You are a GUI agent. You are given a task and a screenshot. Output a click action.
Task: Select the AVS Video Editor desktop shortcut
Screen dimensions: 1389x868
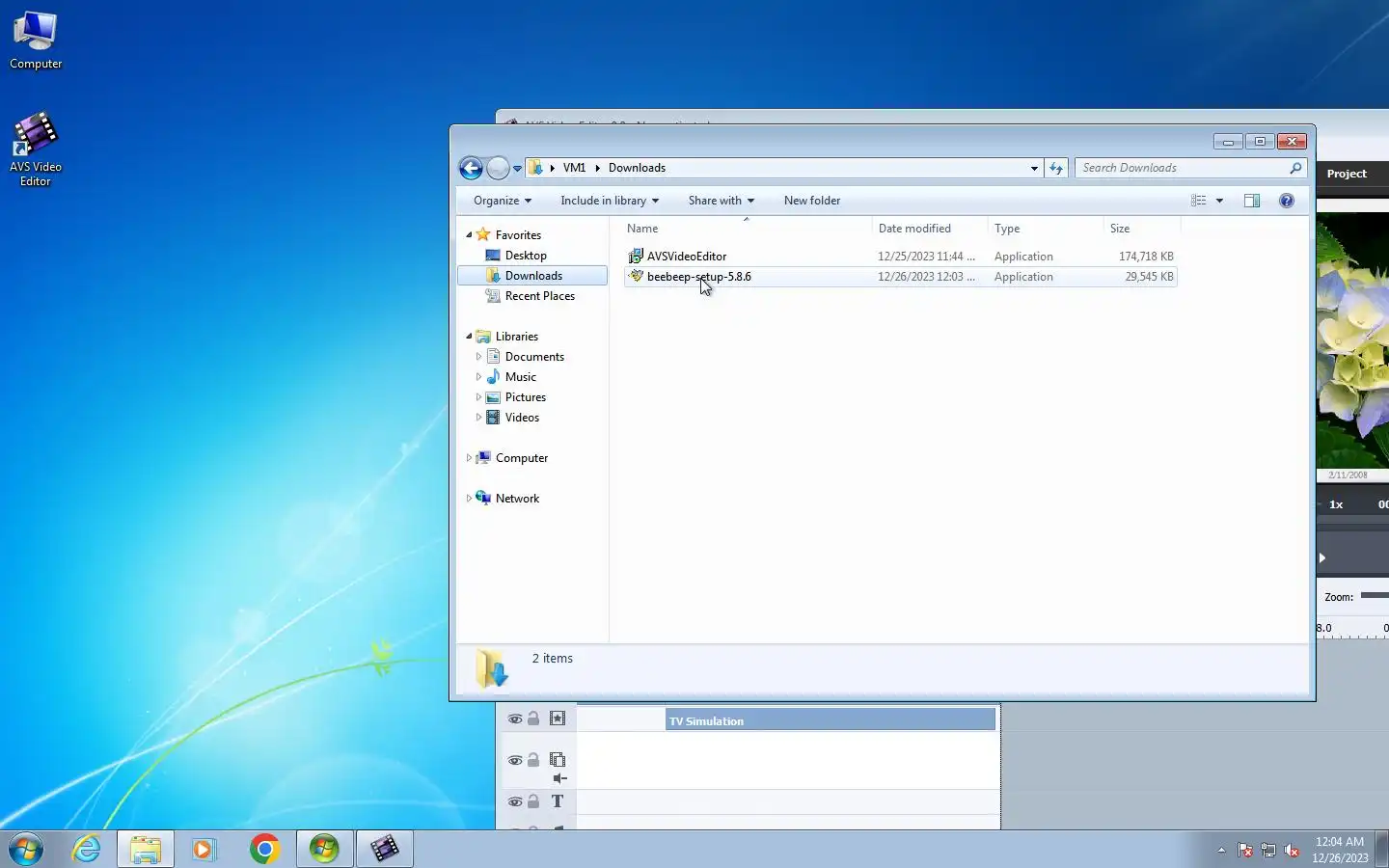point(36,149)
